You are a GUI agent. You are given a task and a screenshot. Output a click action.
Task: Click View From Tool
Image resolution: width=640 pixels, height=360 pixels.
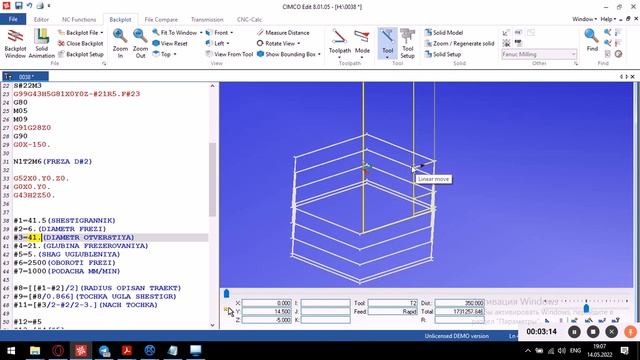pyautogui.click(x=229, y=54)
